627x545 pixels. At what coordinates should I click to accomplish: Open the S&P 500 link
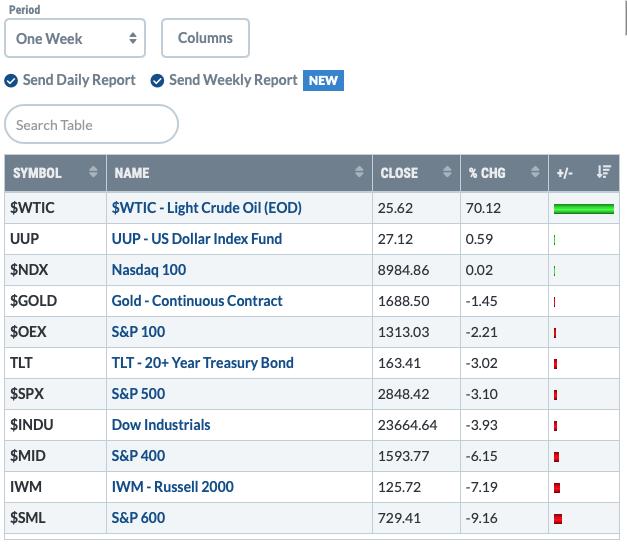tap(138, 394)
